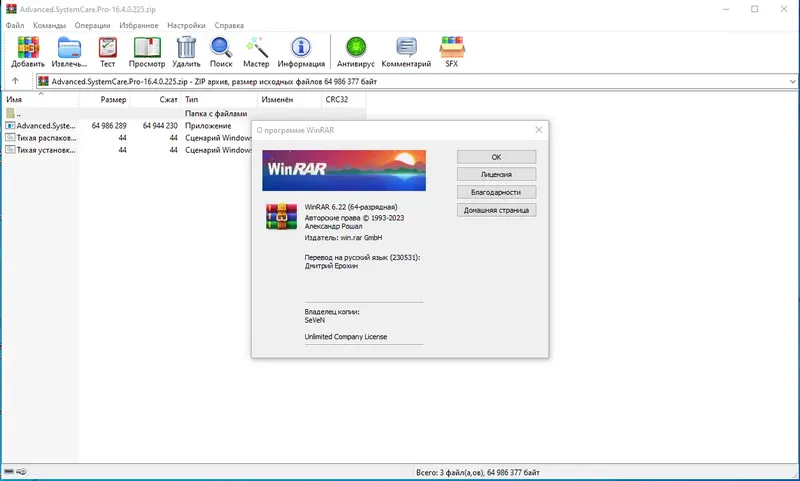Select the Тихая распаков... file name
This screenshot has width=800, height=481.
coord(46,138)
